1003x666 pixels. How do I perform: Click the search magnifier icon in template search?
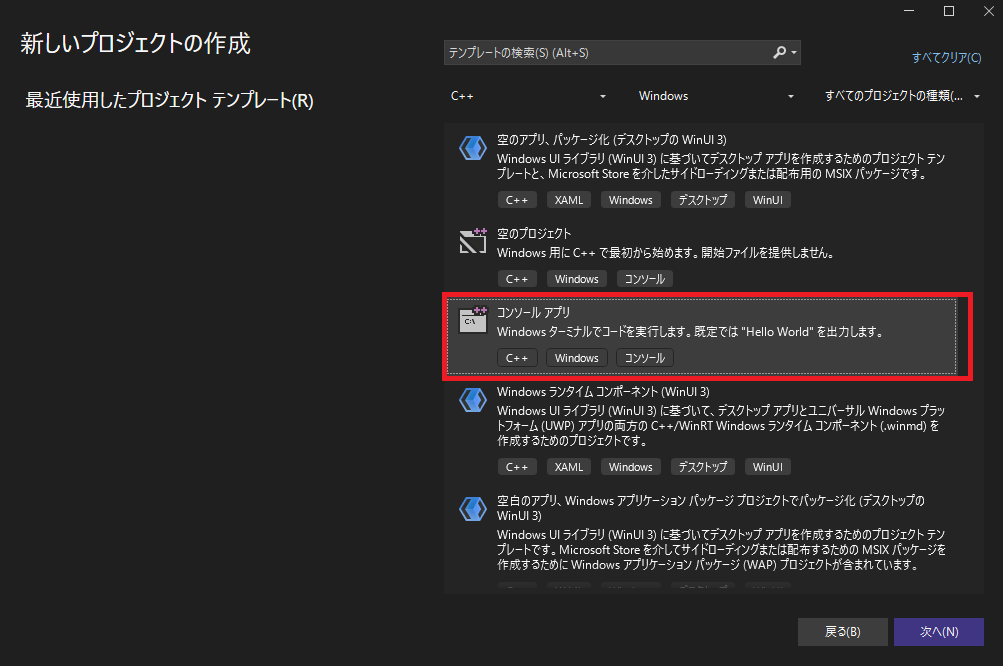pos(780,52)
